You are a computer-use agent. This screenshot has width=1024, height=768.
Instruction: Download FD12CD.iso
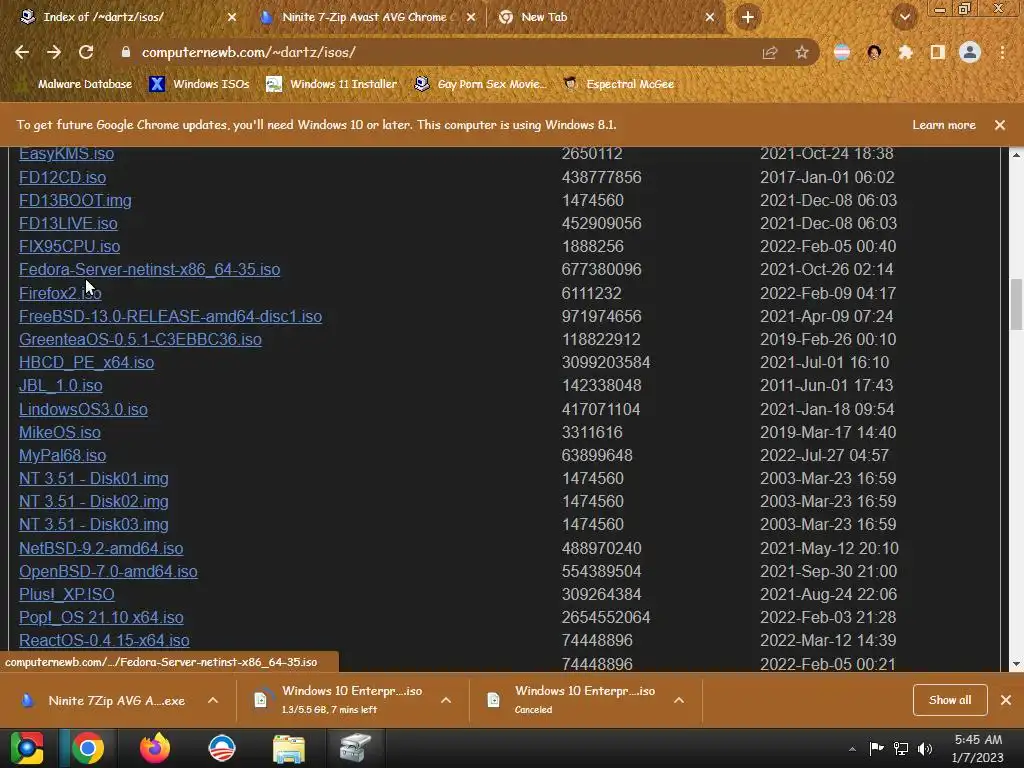[x=63, y=177]
